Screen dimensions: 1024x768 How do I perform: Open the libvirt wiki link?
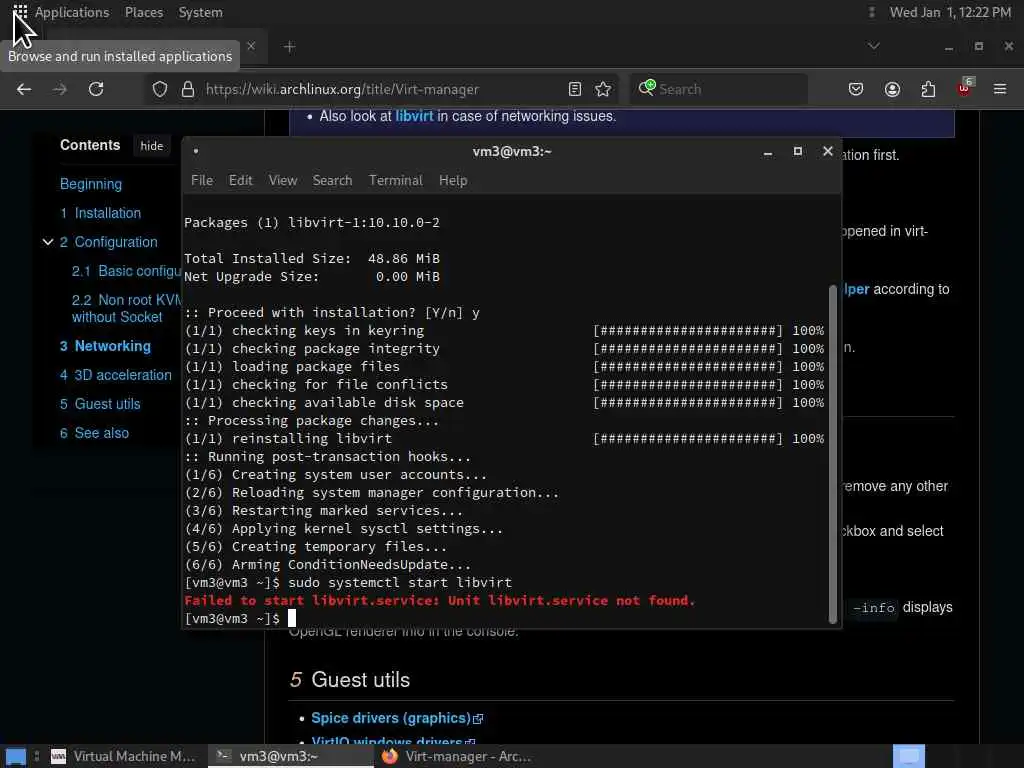point(414,116)
